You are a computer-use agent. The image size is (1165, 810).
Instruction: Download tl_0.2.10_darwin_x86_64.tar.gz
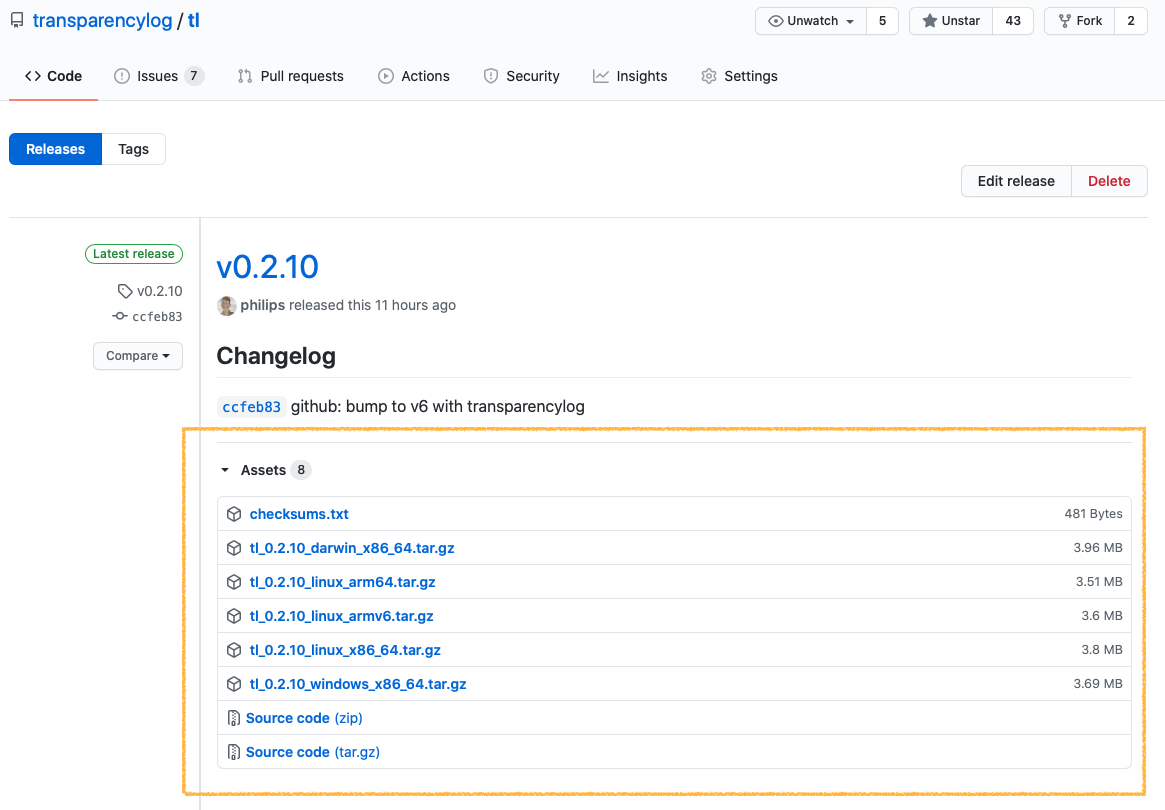pos(352,548)
